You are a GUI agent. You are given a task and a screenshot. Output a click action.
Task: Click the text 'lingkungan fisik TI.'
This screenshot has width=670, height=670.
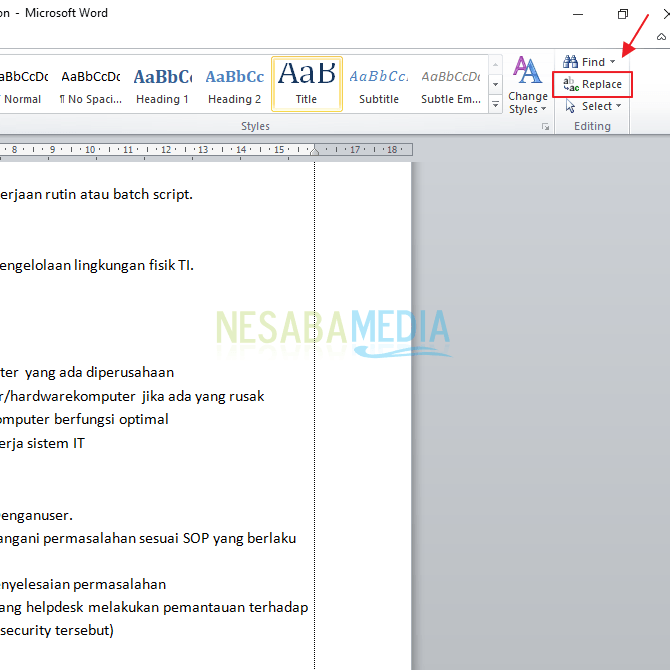[134, 265]
